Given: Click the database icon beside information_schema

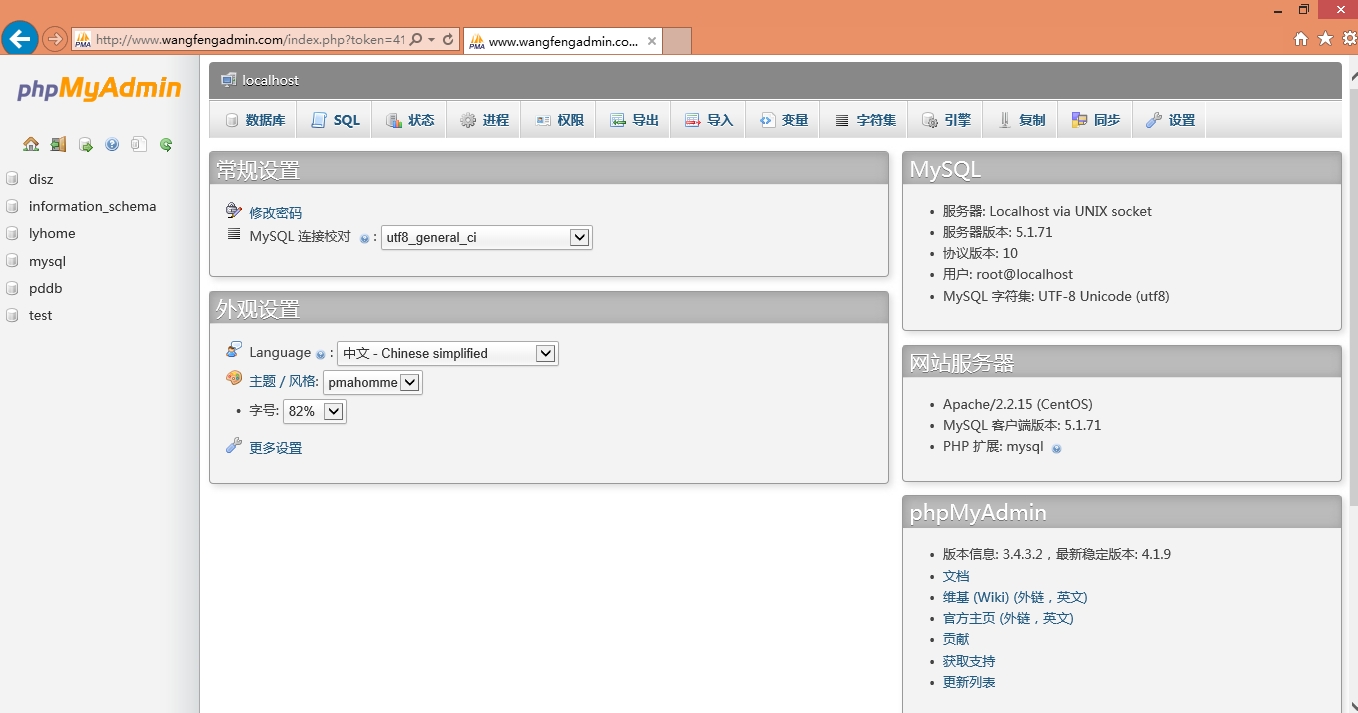Looking at the screenshot, I should point(12,206).
